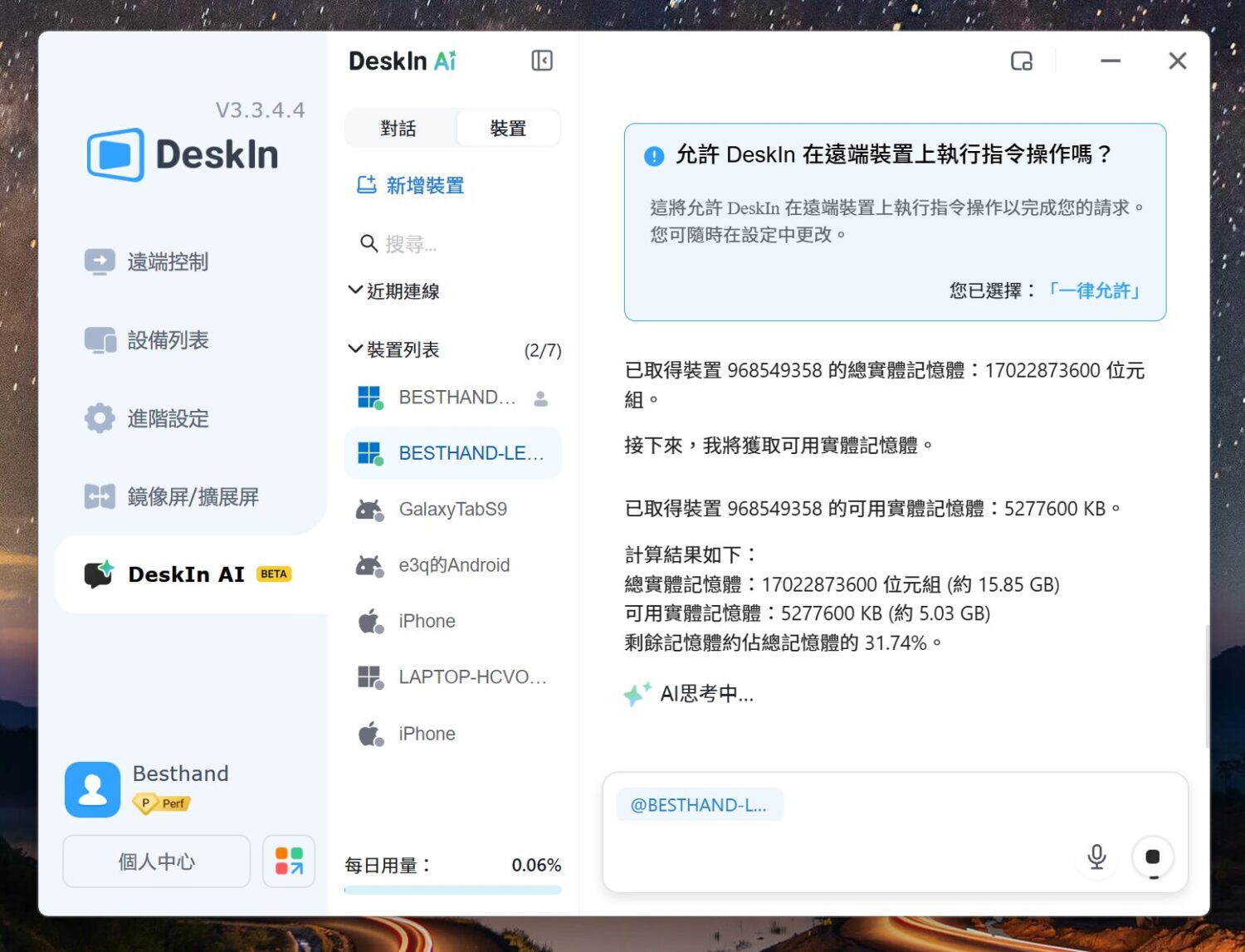Close the DeskIn window

(x=1177, y=61)
